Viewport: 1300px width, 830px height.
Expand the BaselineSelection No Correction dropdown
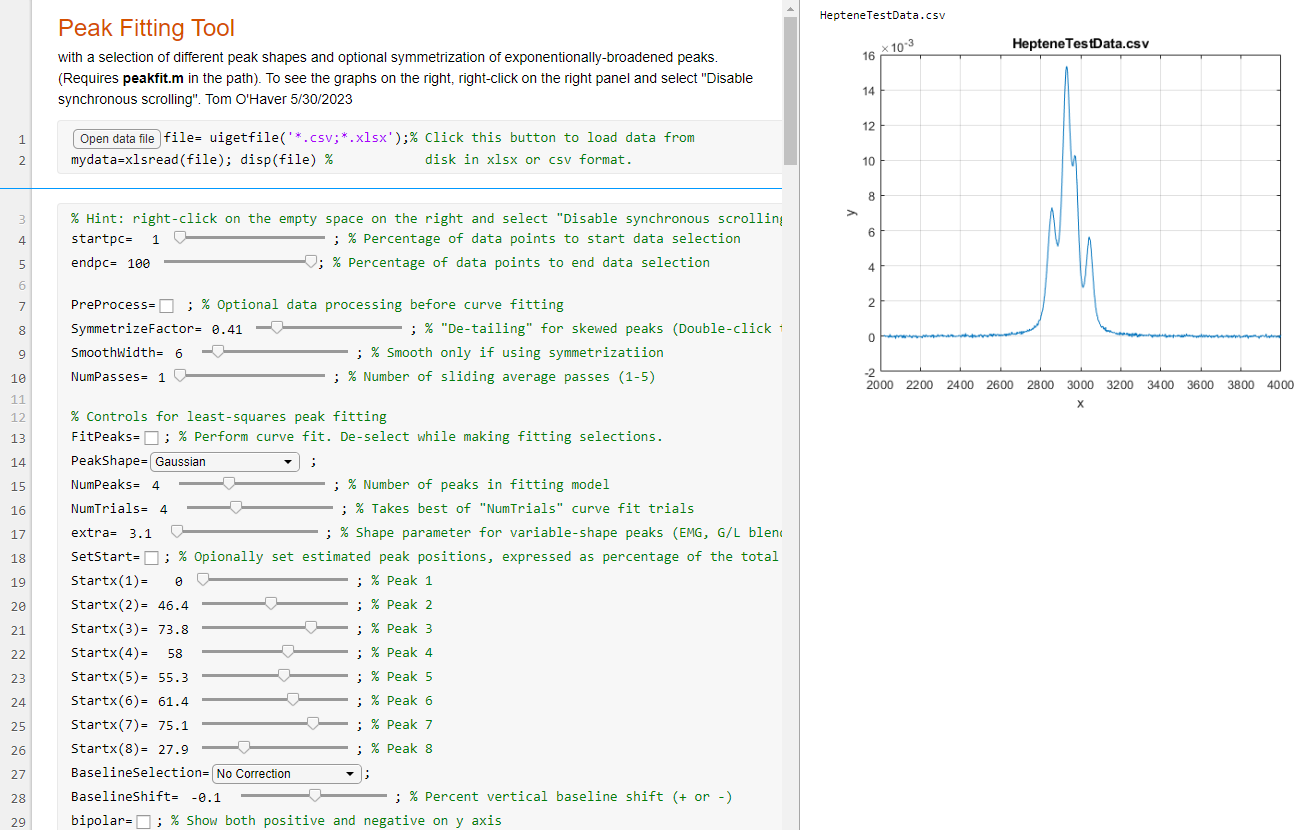(286, 774)
